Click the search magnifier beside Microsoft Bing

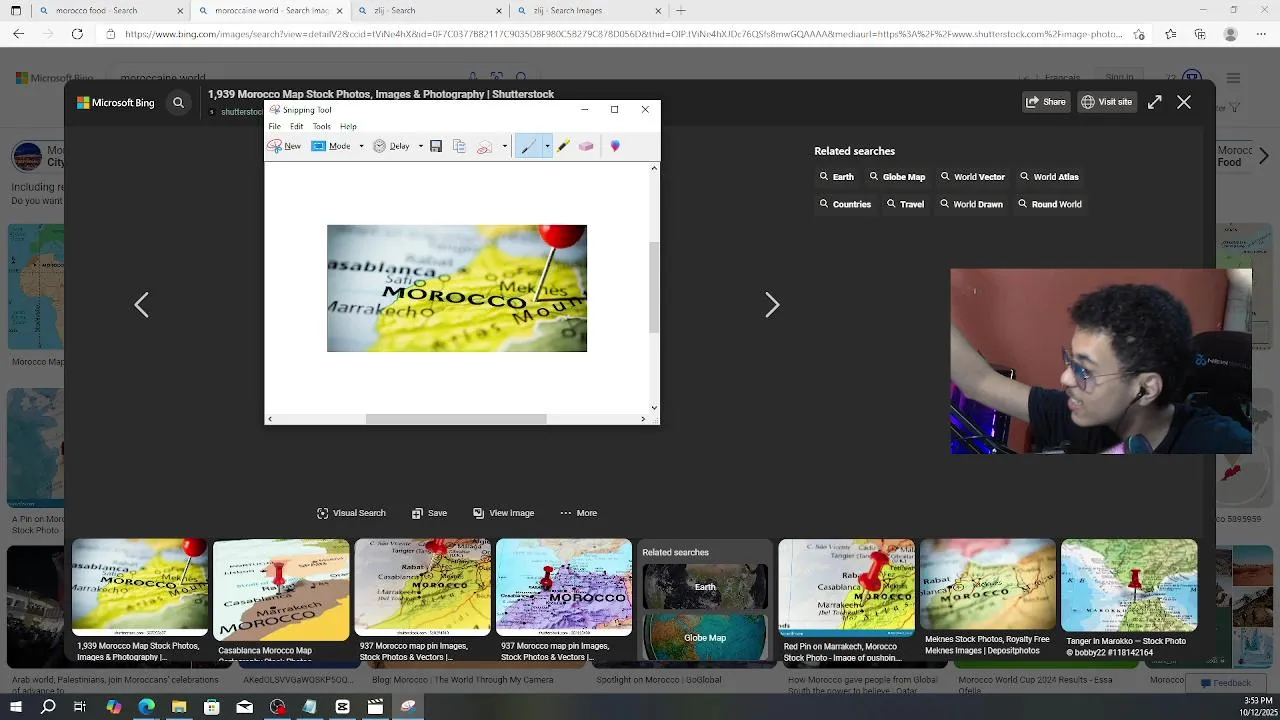pos(178,102)
